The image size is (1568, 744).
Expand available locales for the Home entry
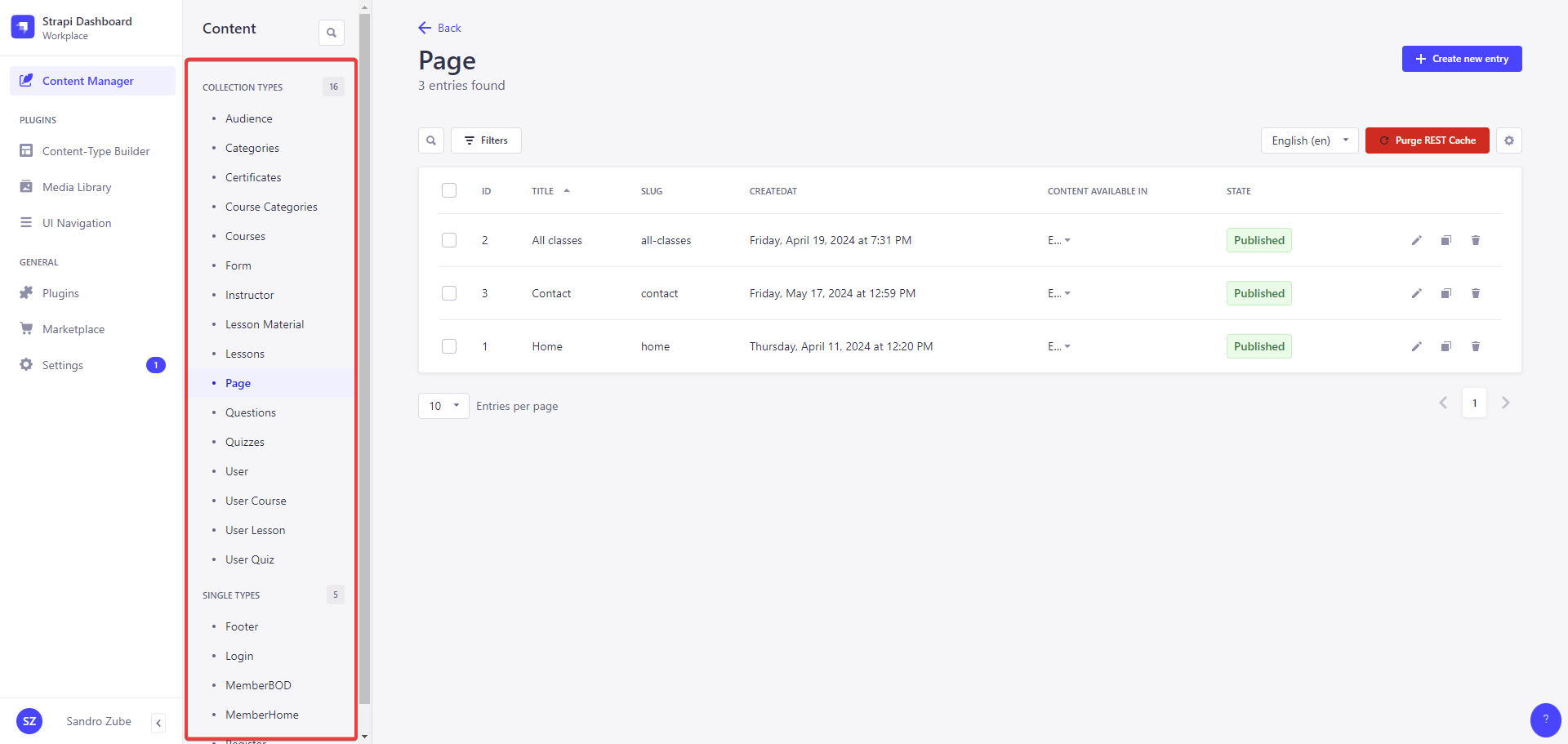tap(1059, 346)
